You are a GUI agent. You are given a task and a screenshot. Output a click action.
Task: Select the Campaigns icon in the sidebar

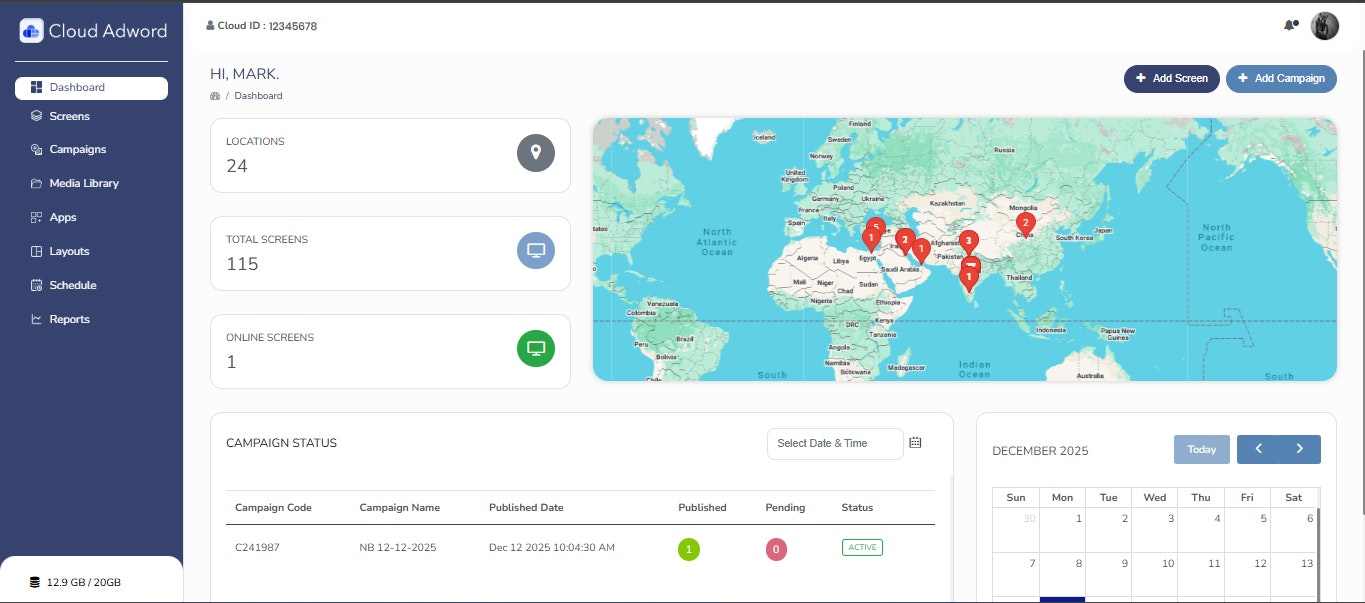point(35,149)
